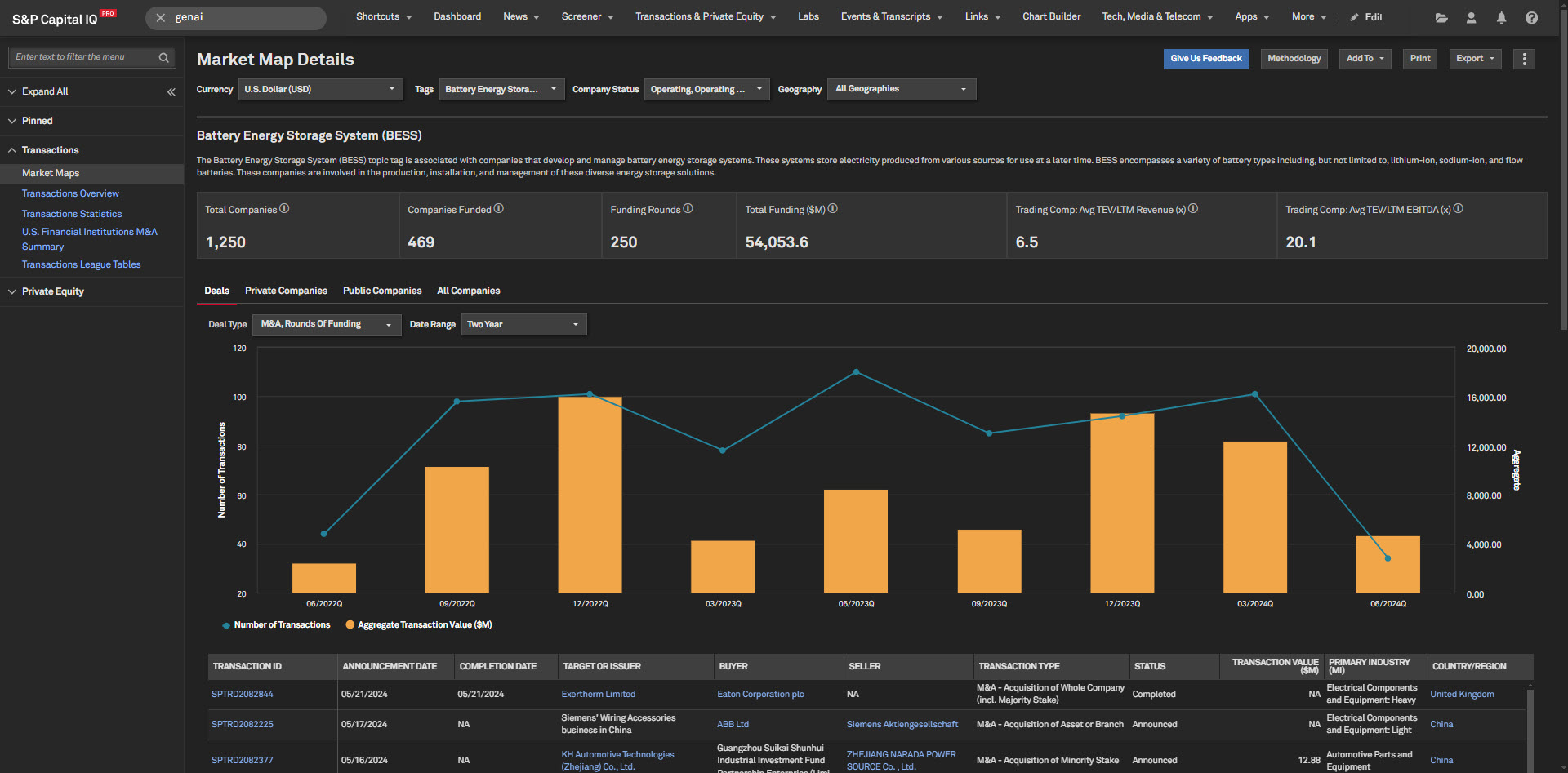This screenshot has width=1568, height=773.
Task: Open the Date Range Two Year dropdown
Action: pos(523,325)
